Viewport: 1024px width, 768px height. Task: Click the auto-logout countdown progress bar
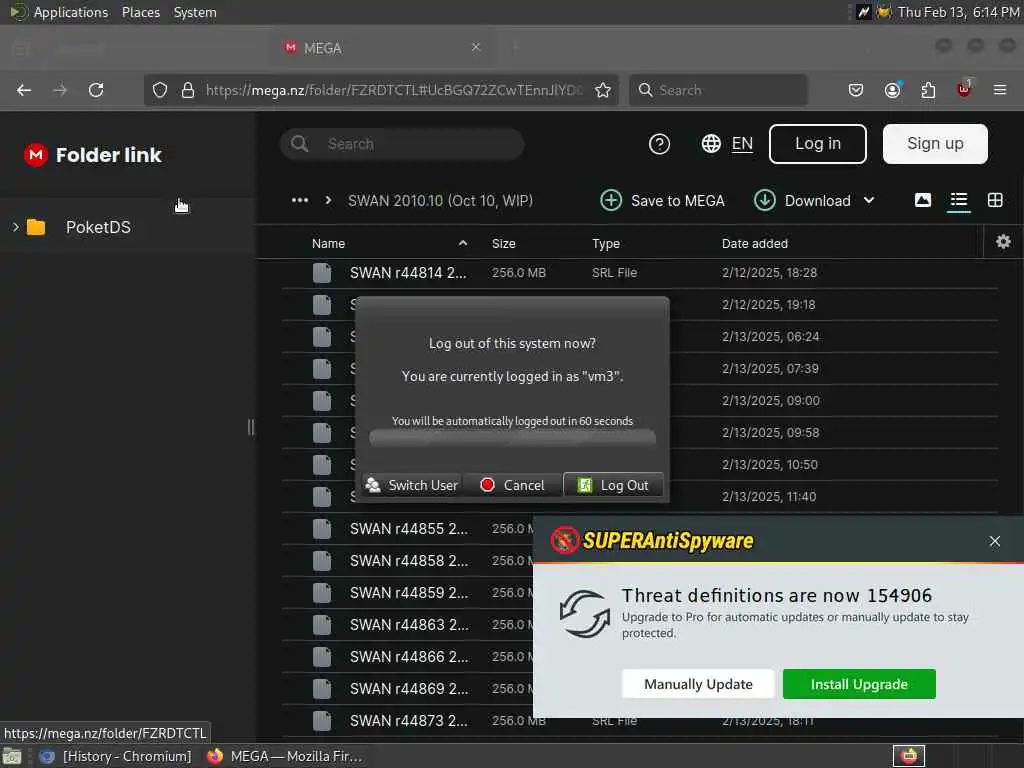click(512, 439)
